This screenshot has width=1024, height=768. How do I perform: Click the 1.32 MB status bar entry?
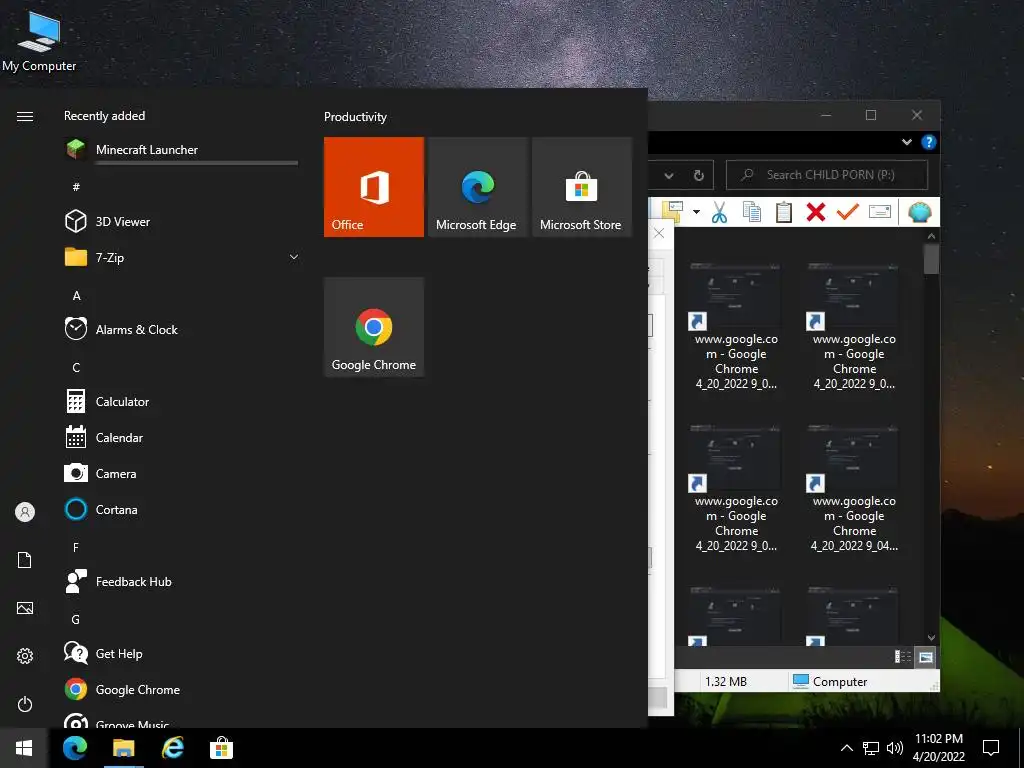[726, 681]
